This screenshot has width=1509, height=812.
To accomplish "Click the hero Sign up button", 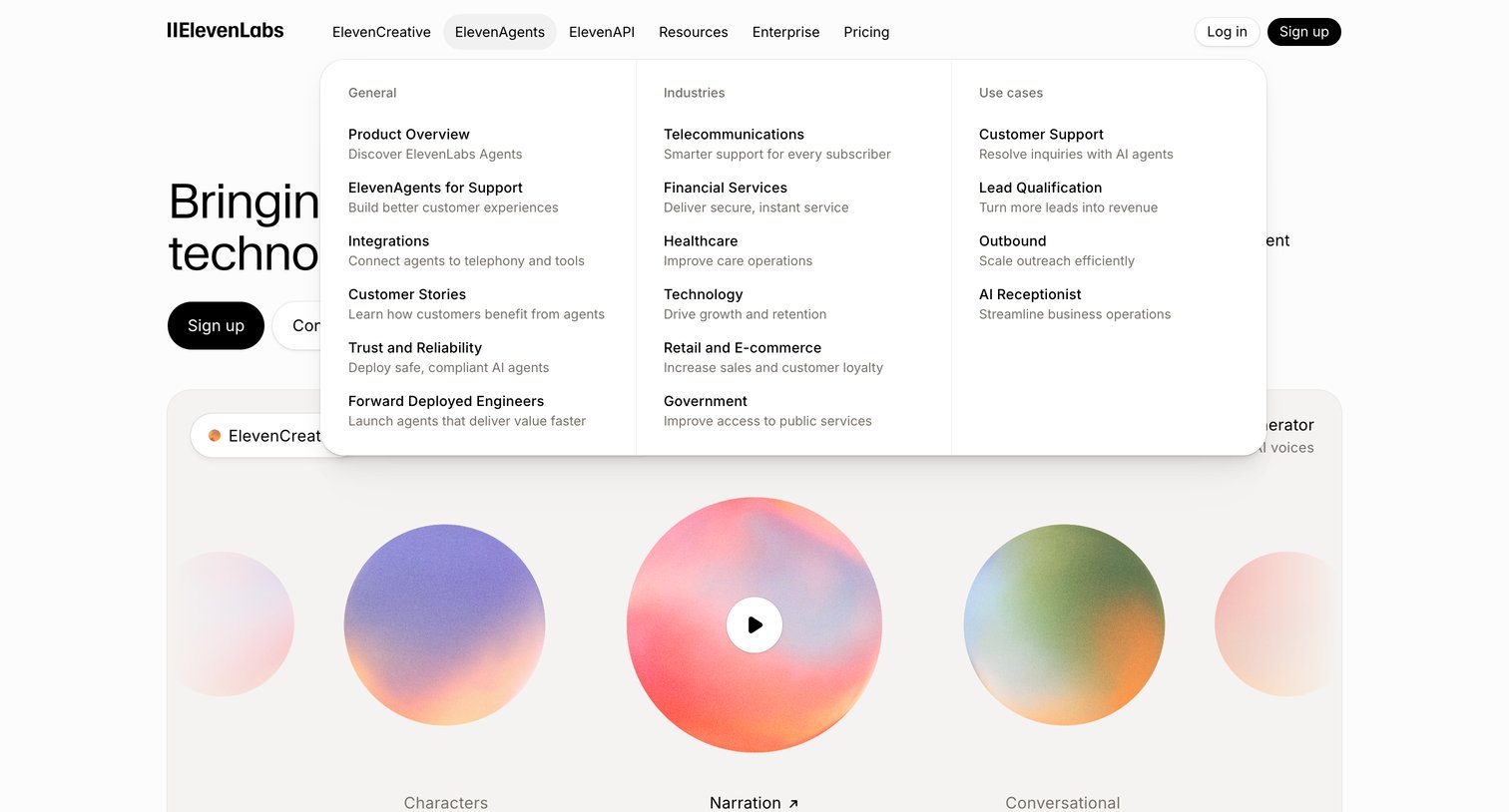I will pos(216,325).
